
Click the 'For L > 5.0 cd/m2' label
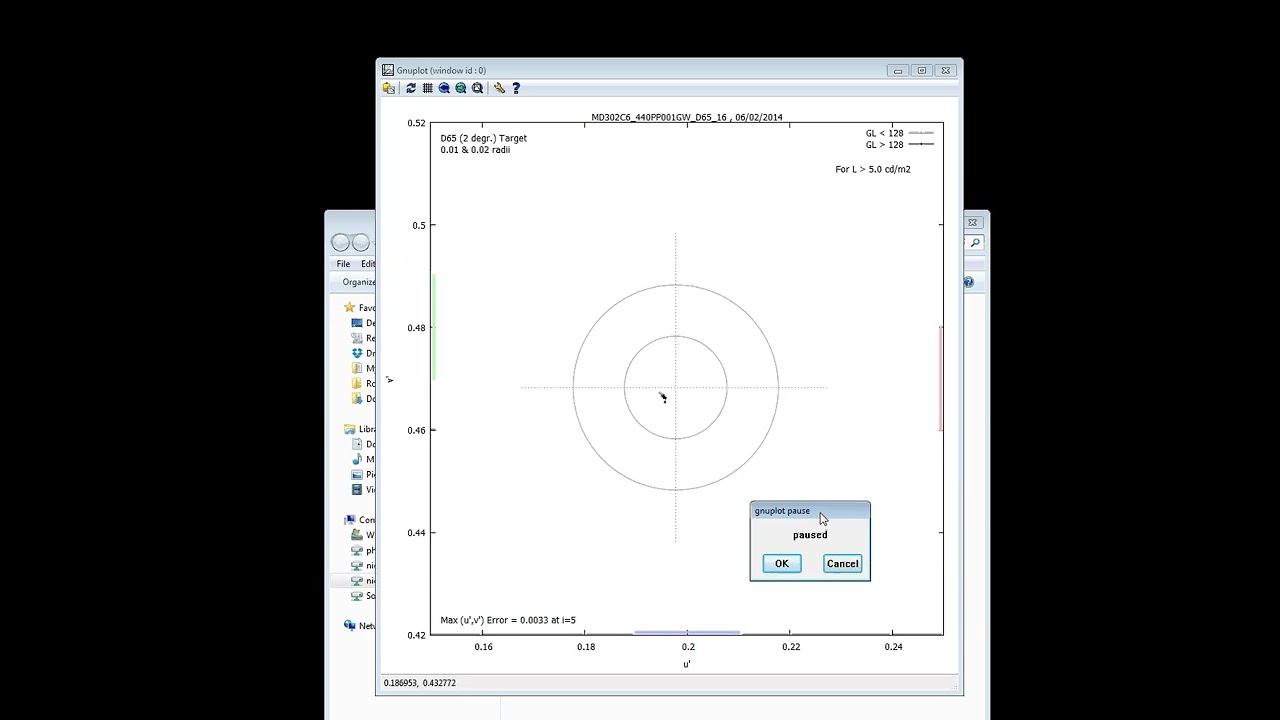pos(873,169)
